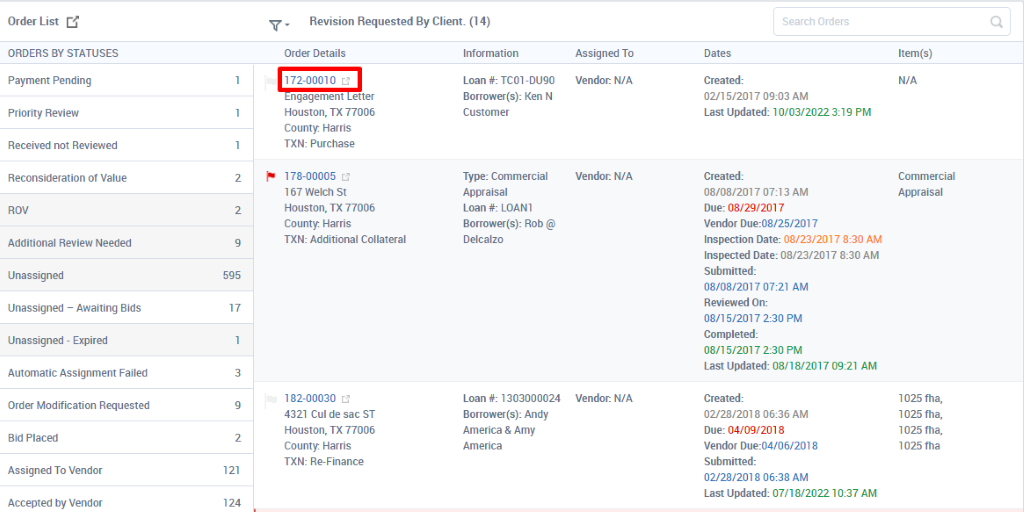The width and height of the screenshot is (1024, 512).
Task: Click Revision Requested By Client. (14) title
Action: [x=400, y=22]
